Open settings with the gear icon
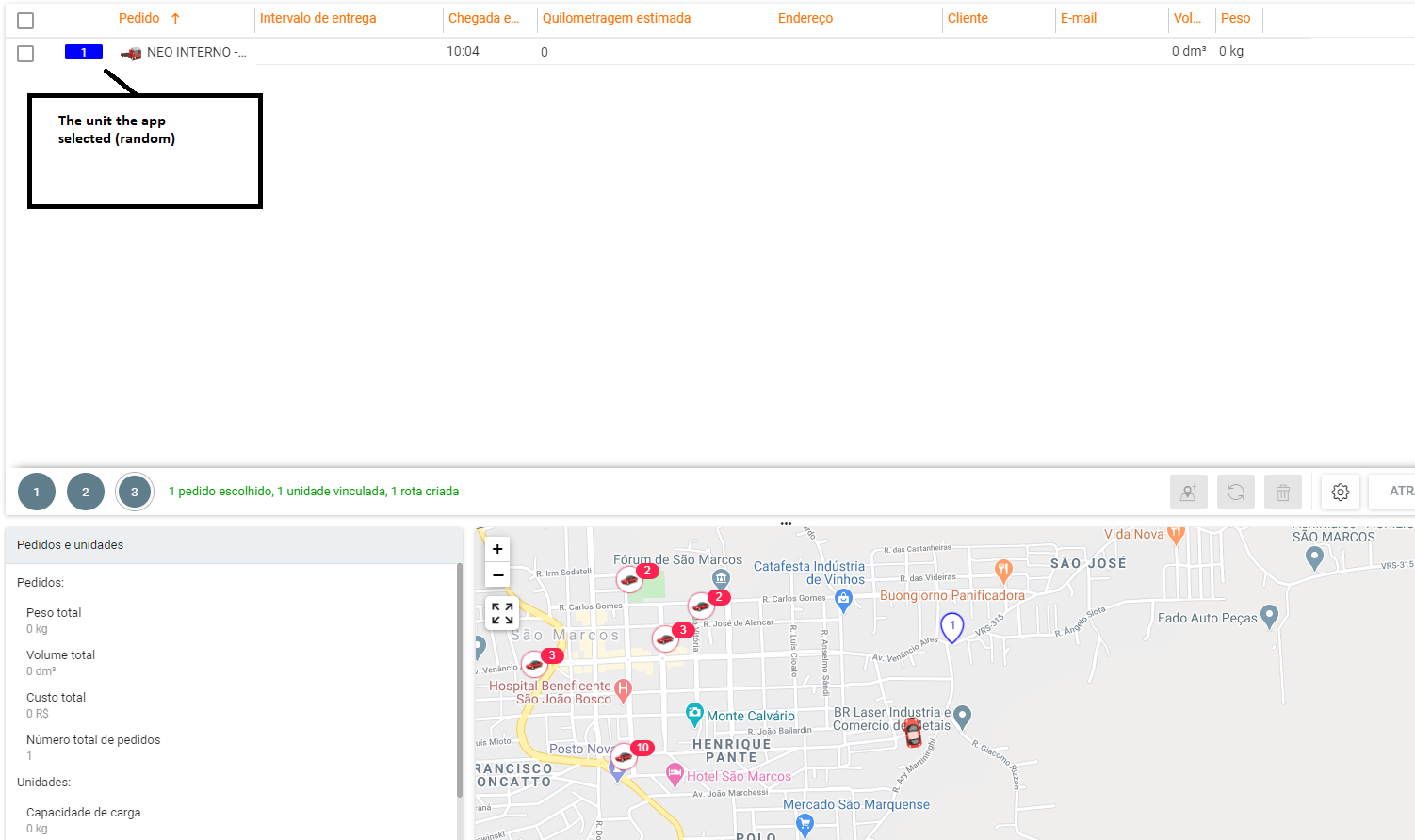 tap(1340, 492)
